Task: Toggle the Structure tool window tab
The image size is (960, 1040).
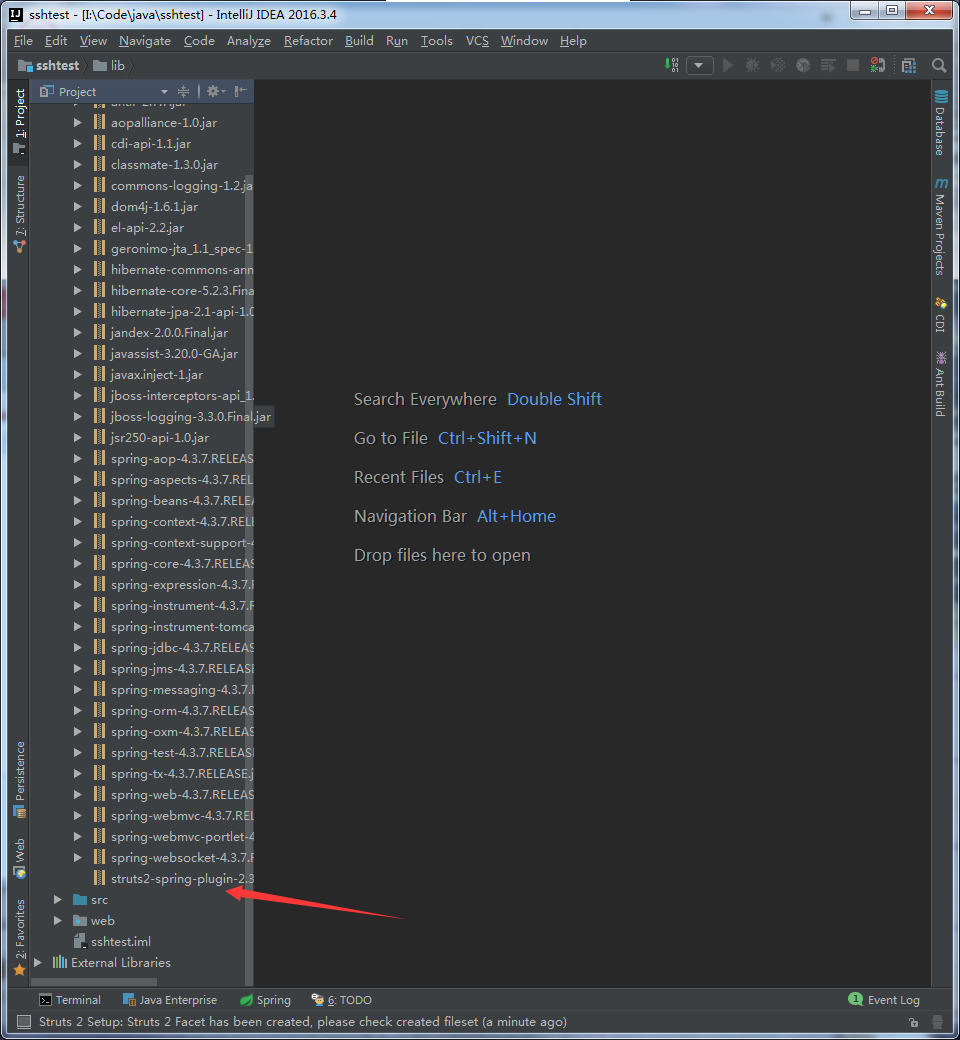Action: [19, 213]
